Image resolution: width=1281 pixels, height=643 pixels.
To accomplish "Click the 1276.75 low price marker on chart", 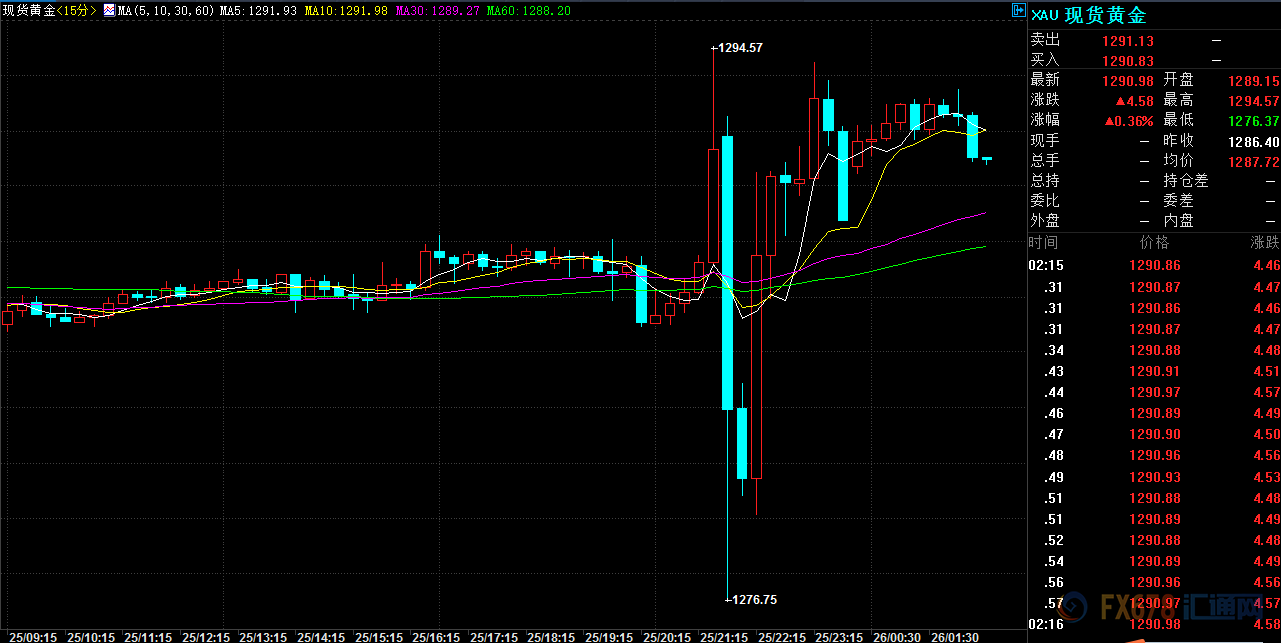I will 750,600.
